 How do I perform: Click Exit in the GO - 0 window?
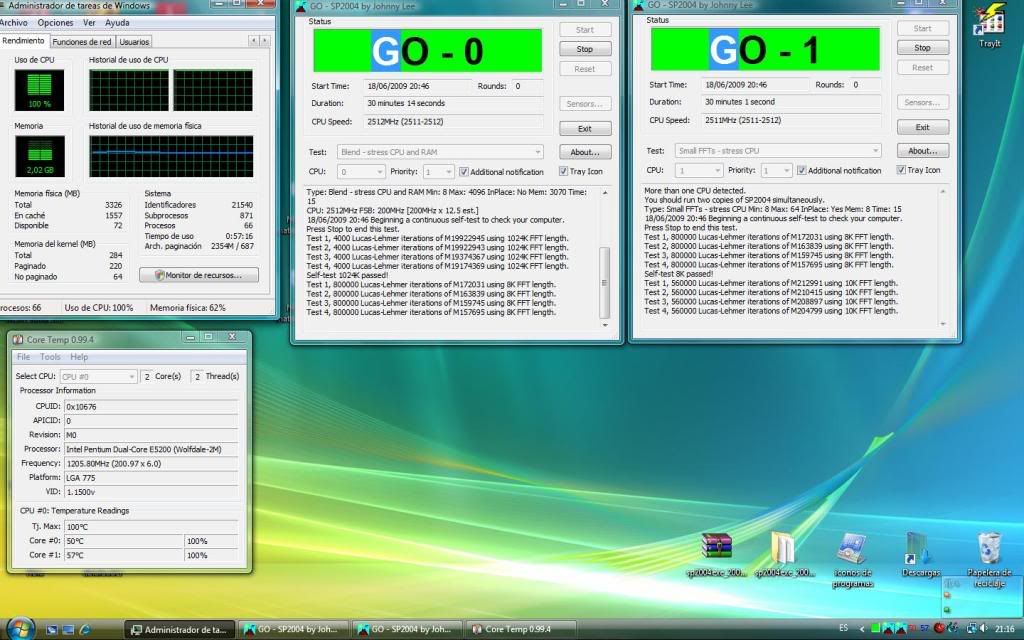[585, 129]
